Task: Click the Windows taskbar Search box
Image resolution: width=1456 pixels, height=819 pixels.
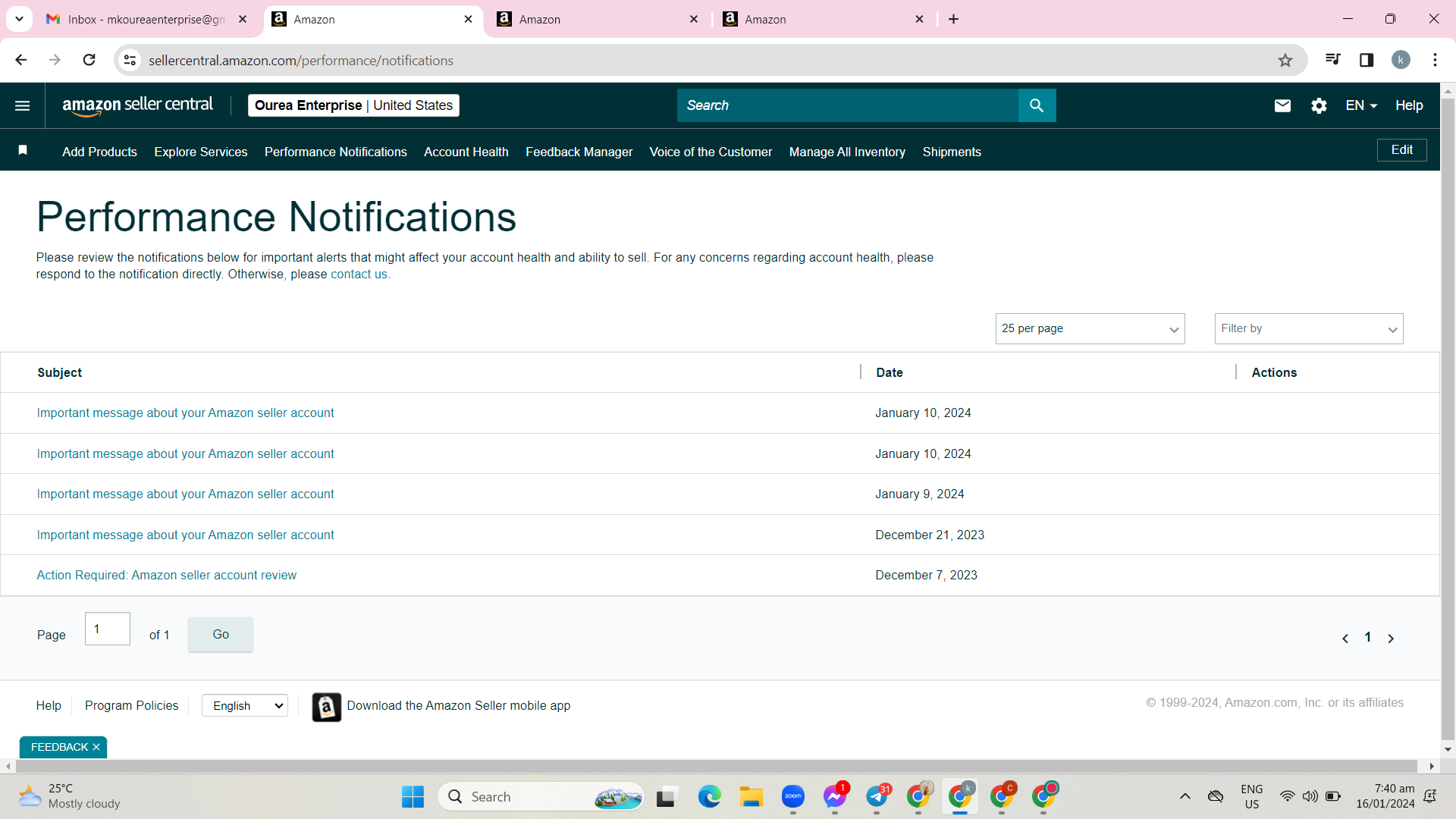Action: tap(541, 796)
